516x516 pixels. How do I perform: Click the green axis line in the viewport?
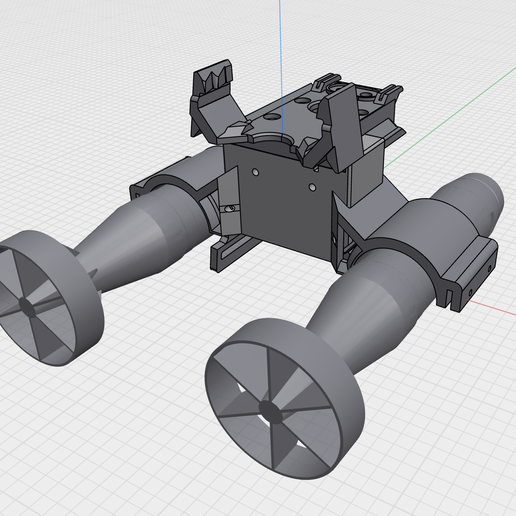coord(450,117)
